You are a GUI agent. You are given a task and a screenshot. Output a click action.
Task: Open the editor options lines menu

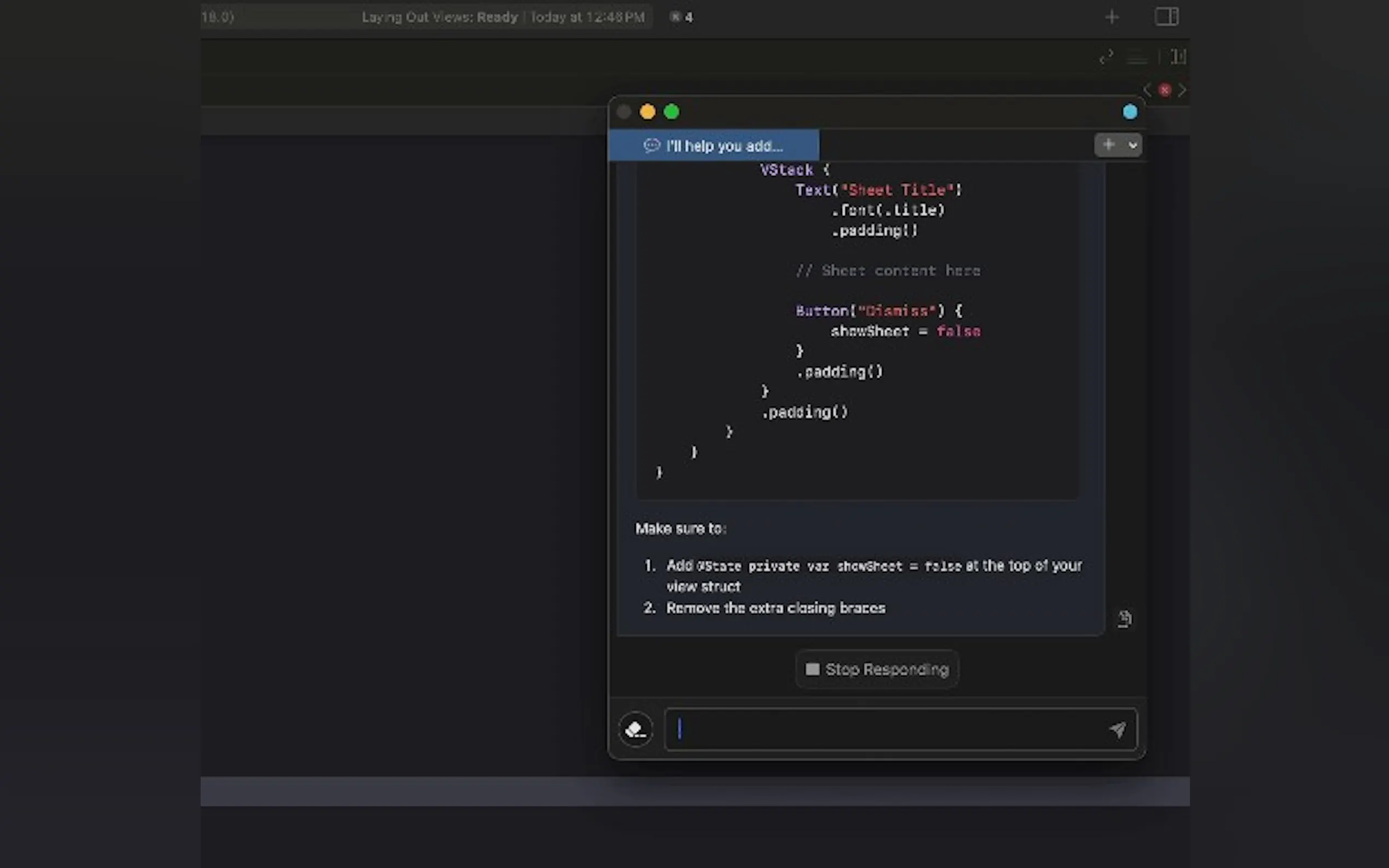(x=1137, y=57)
